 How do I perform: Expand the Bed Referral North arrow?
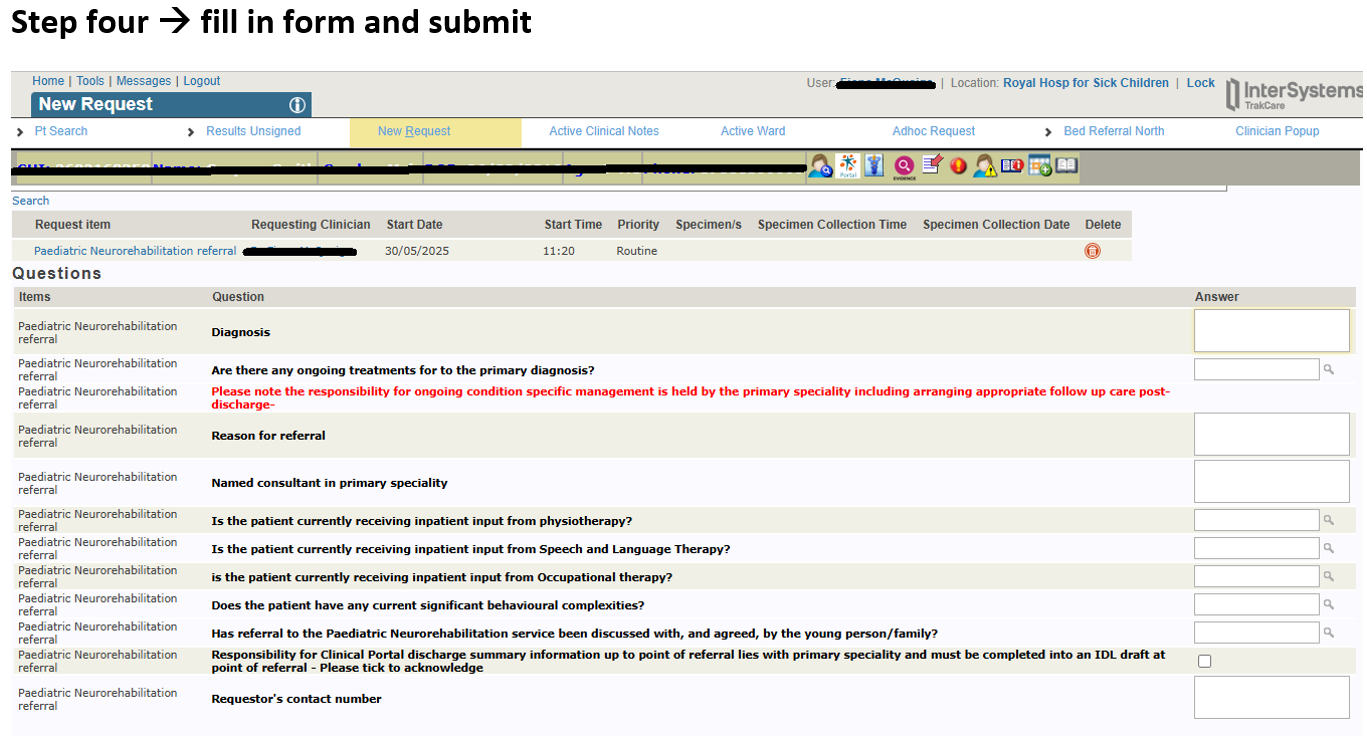[1049, 132]
